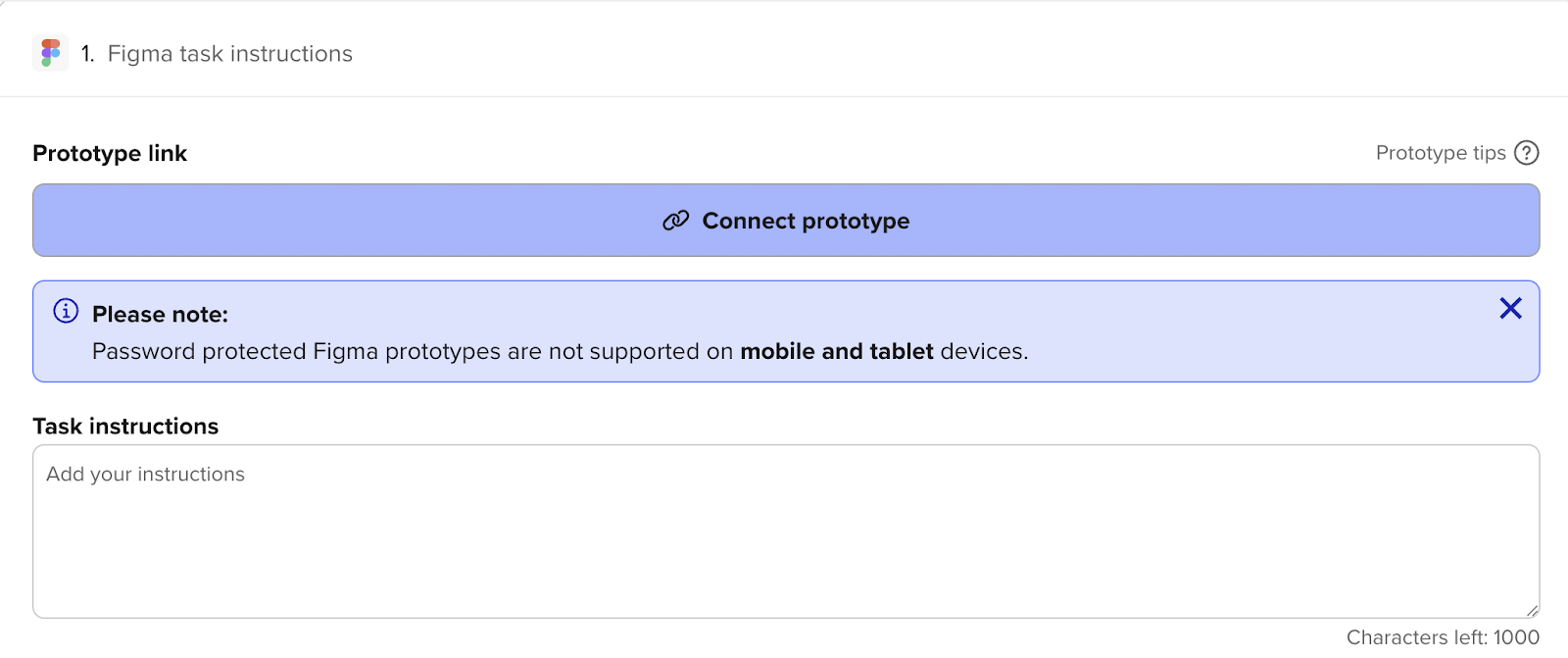Click the Prototype tips question mark icon
1568x658 pixels.
tap(1526, 153)
